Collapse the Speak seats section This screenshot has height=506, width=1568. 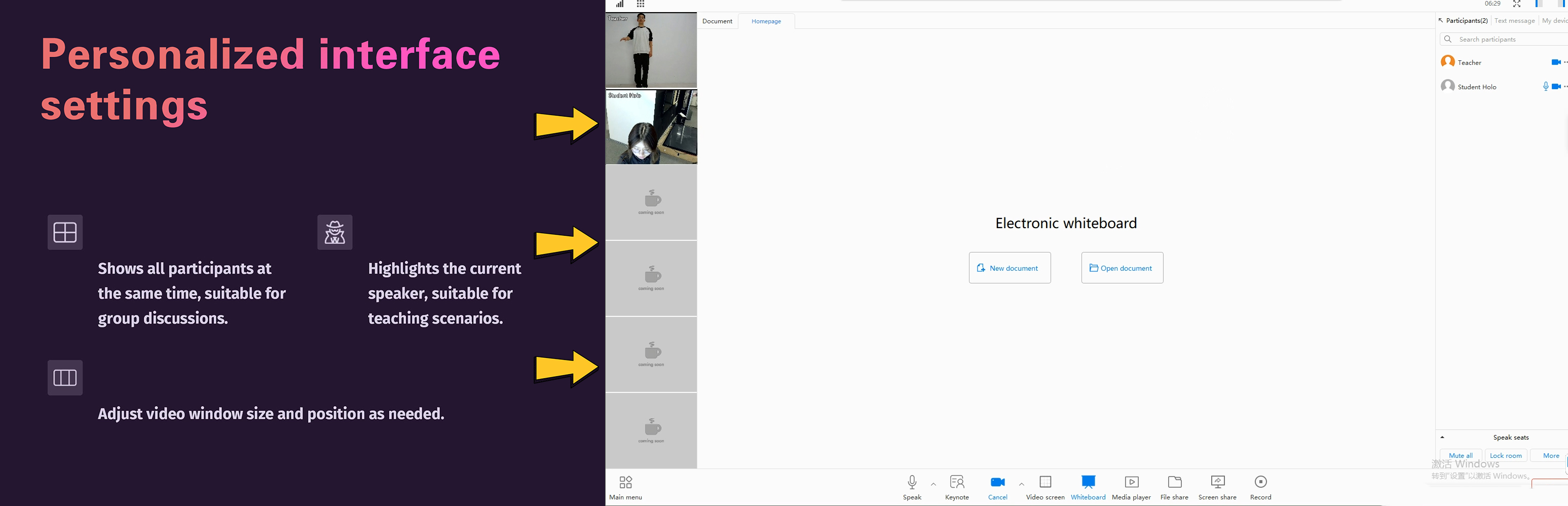[x=1442, y=437]
